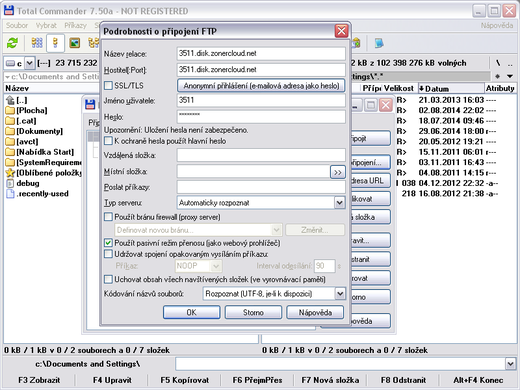
Task: Uncheck Použít pasivní režim přenosu
Action: pyautogui.click(x=108, y=243)
